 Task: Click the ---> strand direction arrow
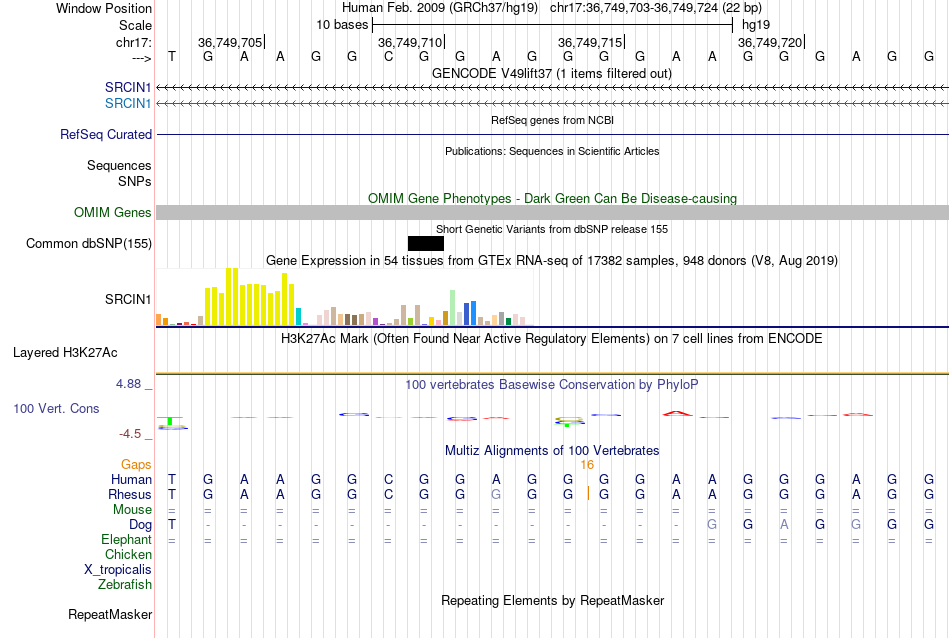click(142, 58)
